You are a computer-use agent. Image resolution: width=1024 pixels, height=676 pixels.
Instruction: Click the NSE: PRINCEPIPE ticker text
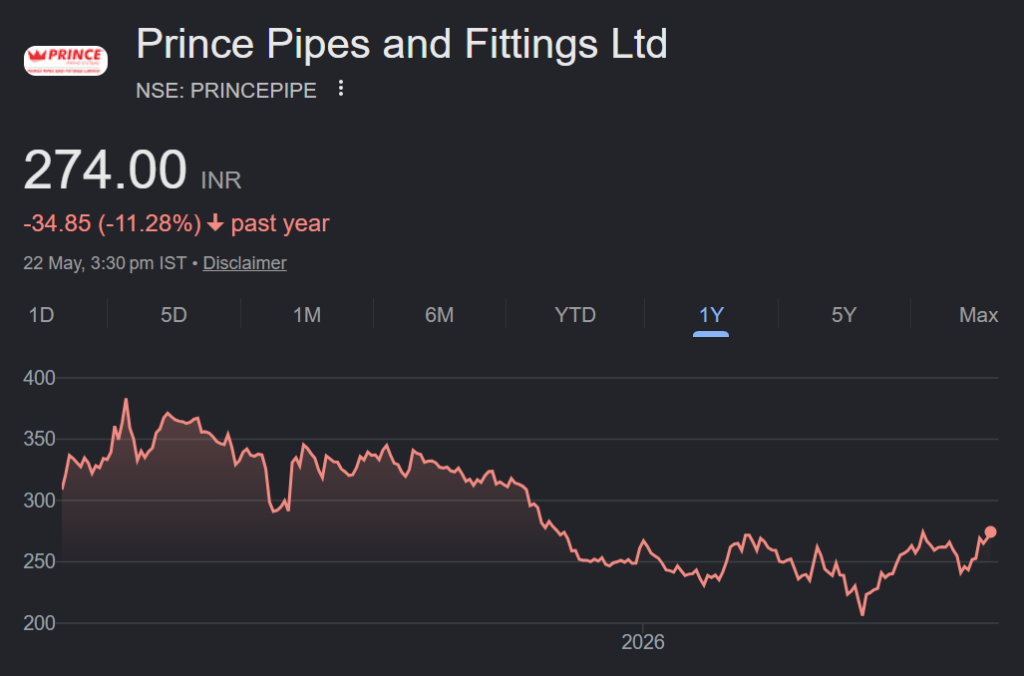(226, 90)
